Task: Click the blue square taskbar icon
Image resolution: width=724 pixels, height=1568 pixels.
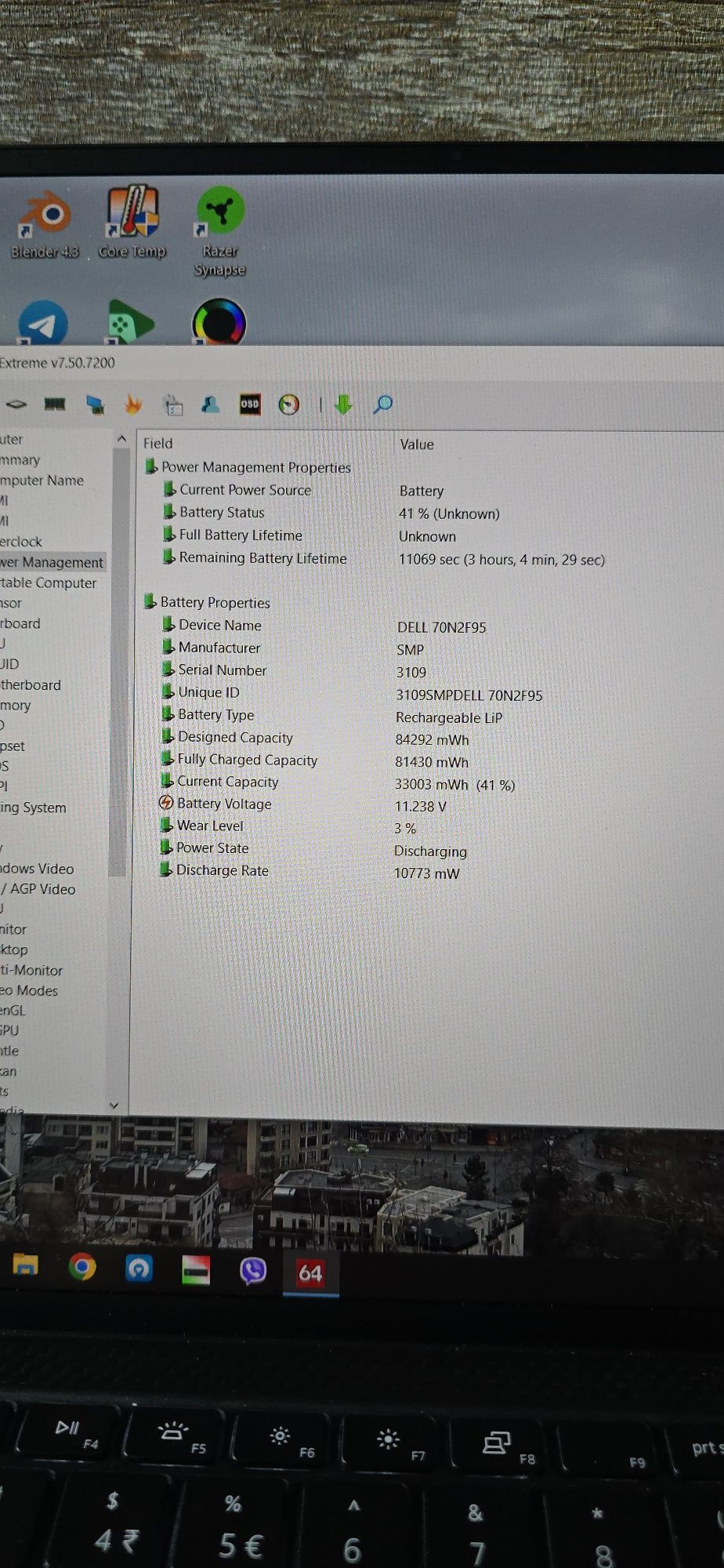Action: 139,1269
